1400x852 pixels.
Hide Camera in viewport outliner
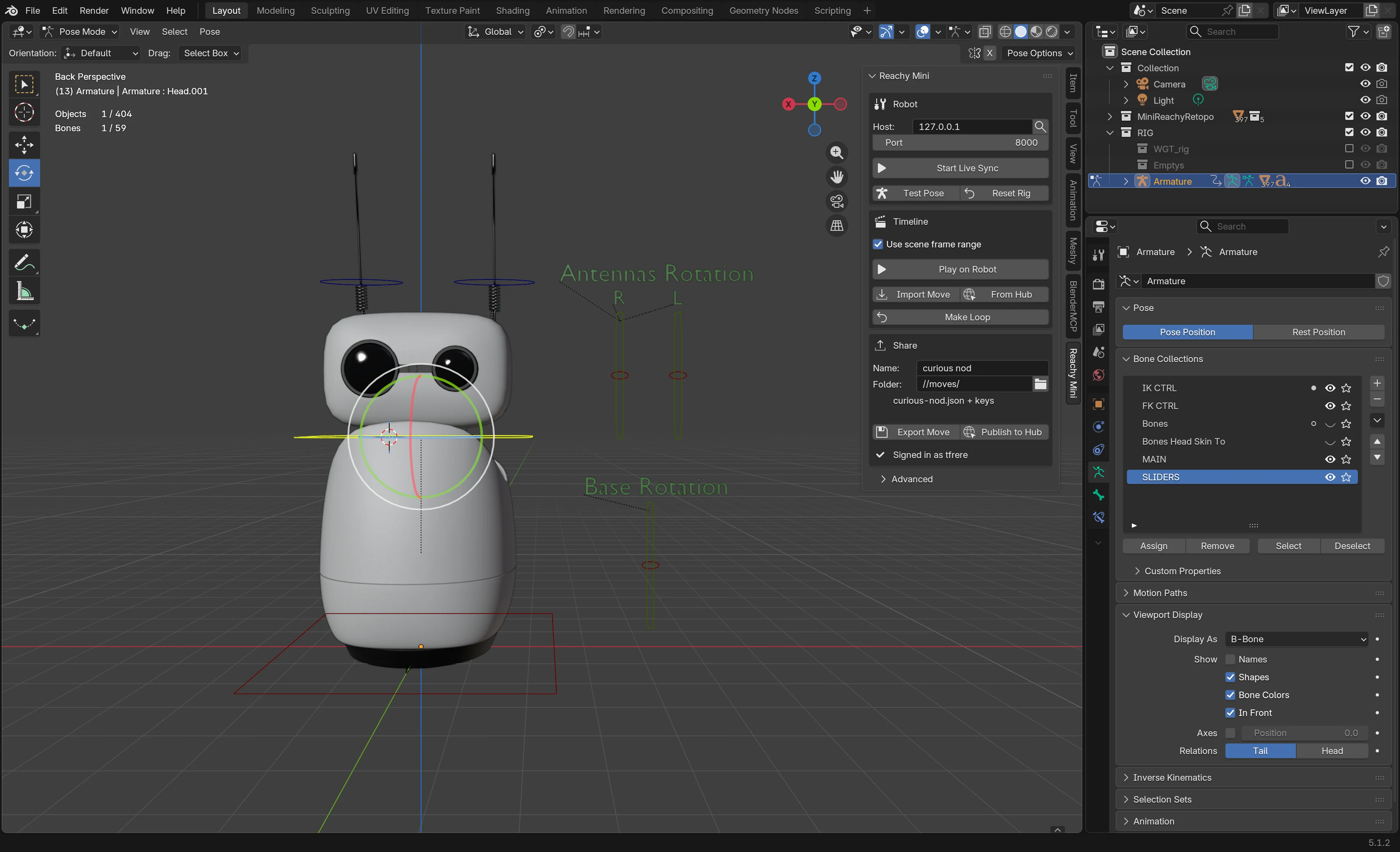tap(1365, 84)
